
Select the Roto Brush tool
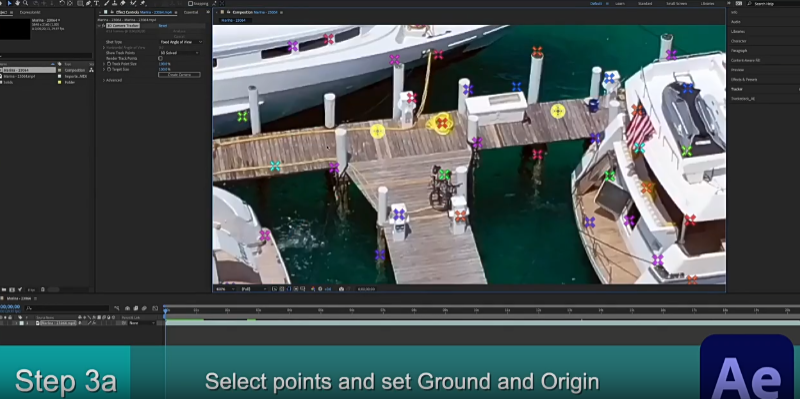tap(133, 3)
